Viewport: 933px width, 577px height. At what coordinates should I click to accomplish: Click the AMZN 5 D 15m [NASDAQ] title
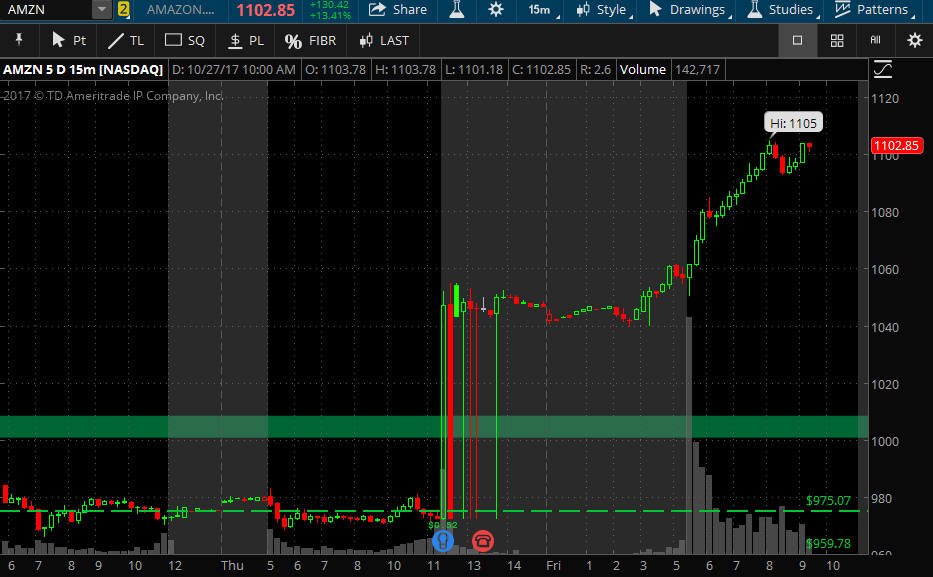83,70
